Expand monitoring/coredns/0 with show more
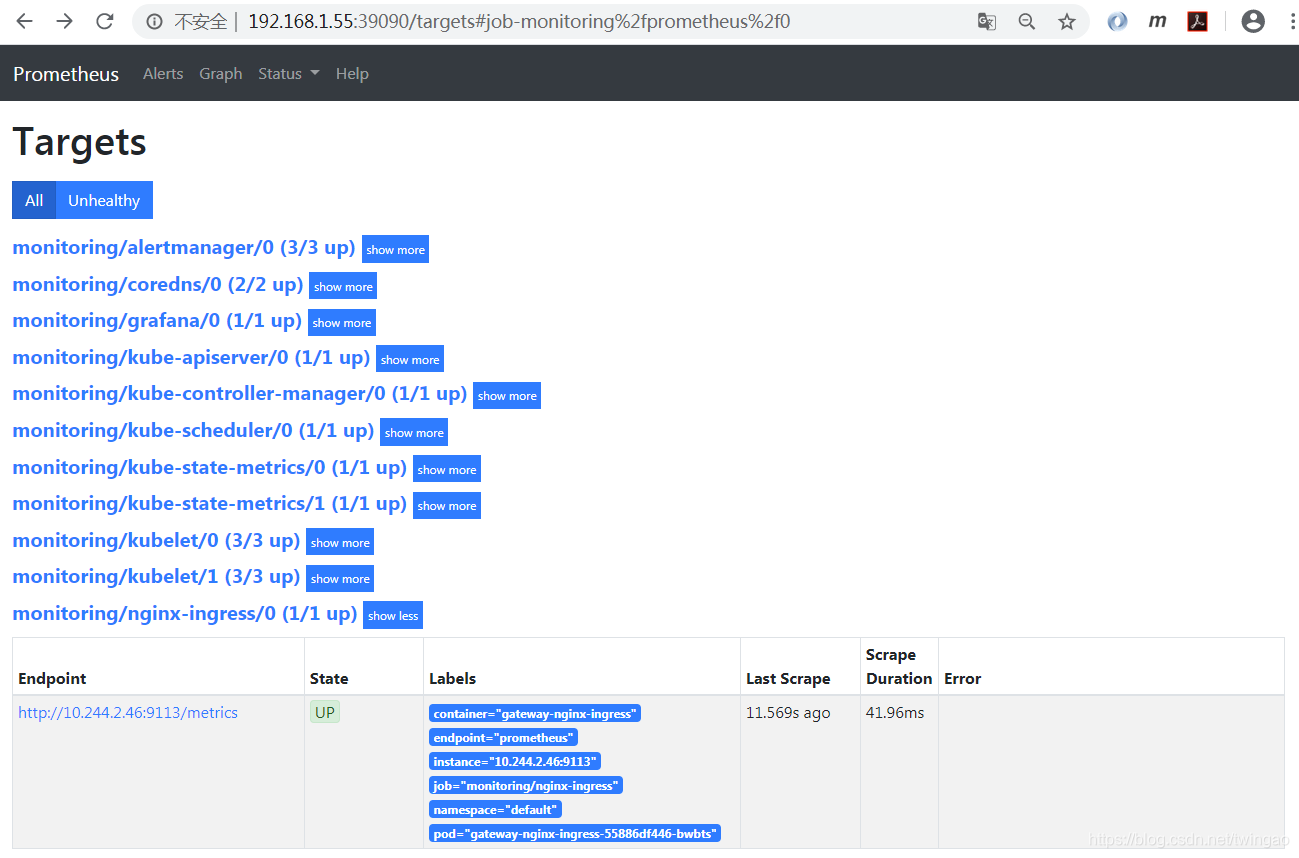Image resolution: width=1299 pixels, height=858 pixels. (343, 286)
